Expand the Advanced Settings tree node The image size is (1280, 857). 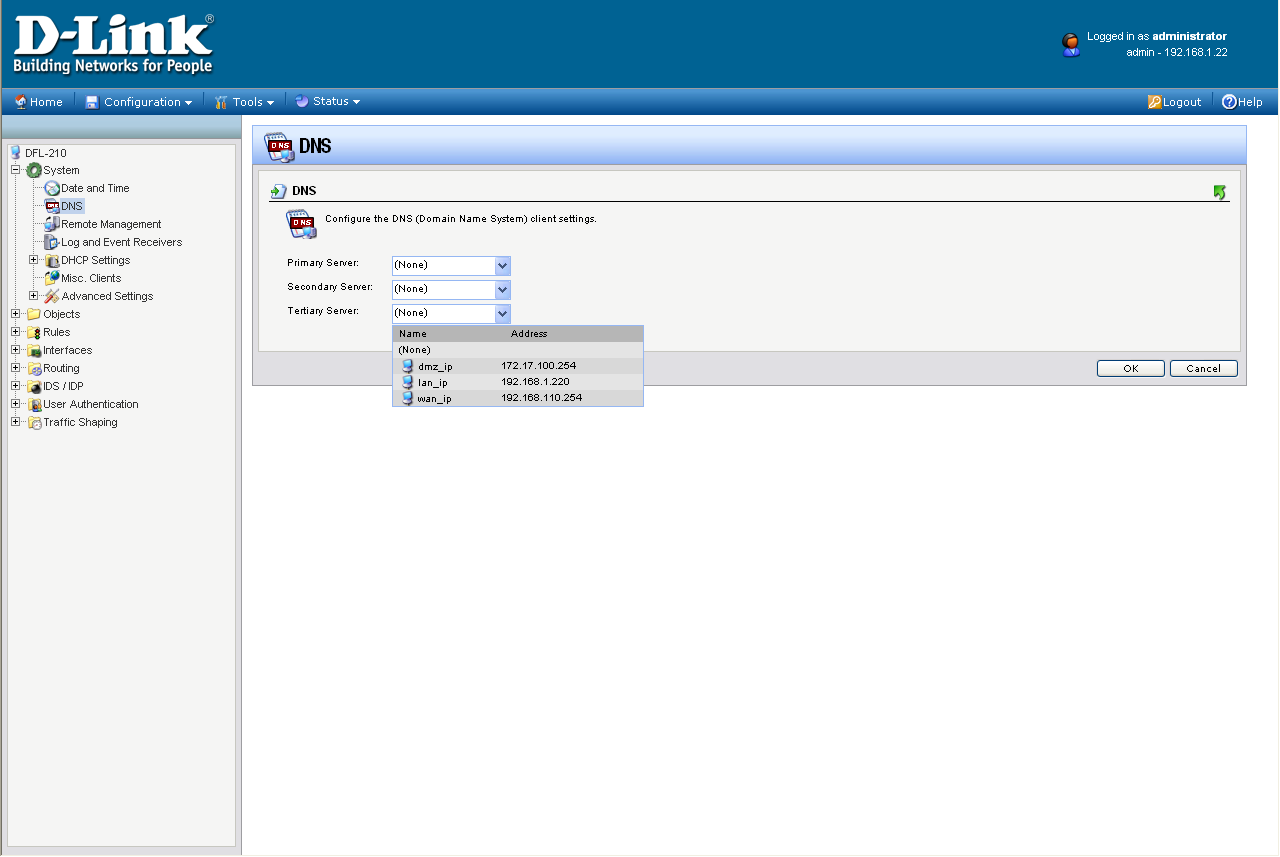tap(34, 296)
